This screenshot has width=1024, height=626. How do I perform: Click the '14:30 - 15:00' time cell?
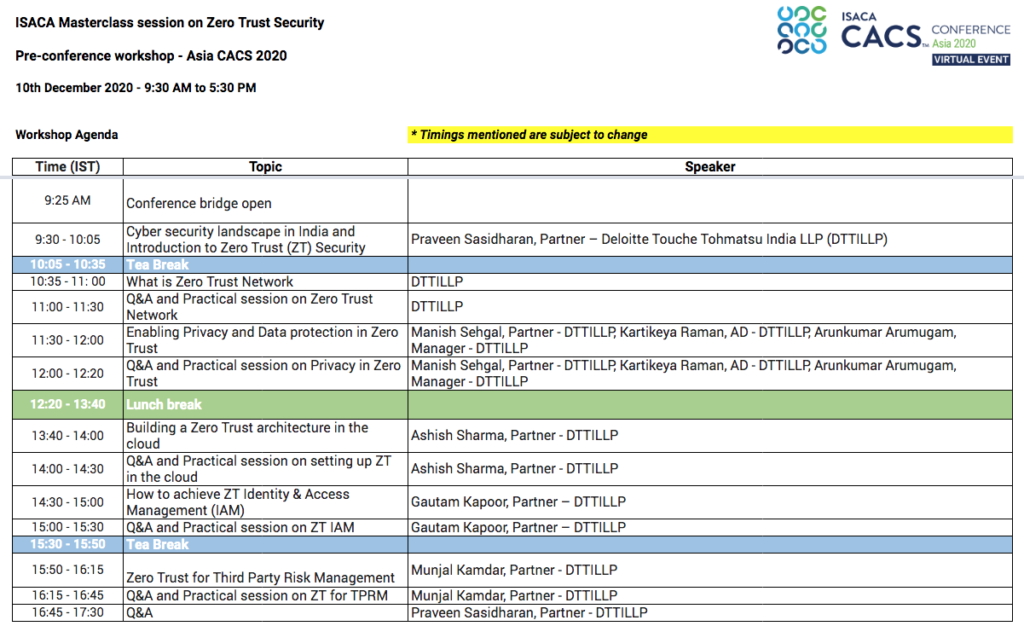[x=68, y=502]
